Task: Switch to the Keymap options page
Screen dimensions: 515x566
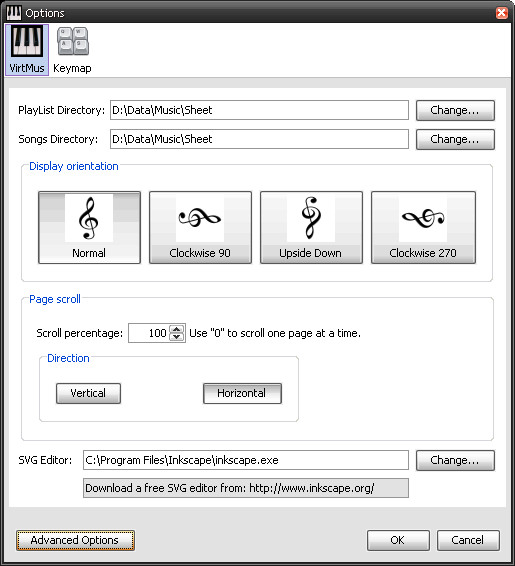Action: click(x=72, y=50)
